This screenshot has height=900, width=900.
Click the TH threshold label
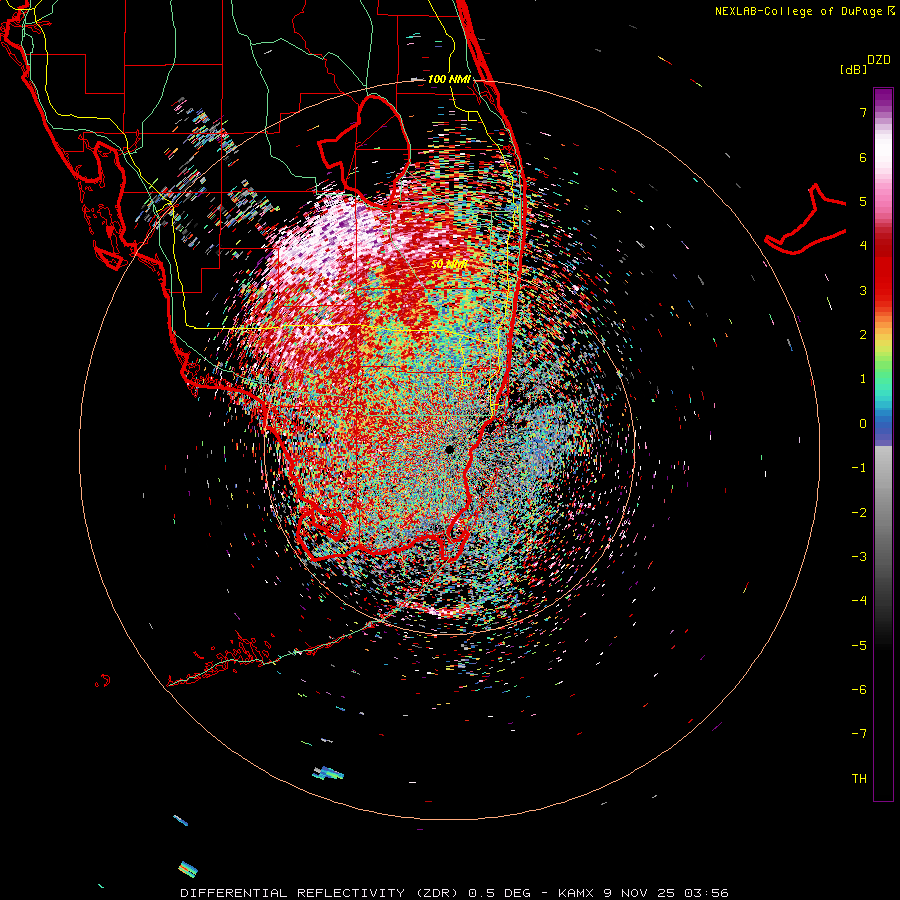click(x=859, y=778)
